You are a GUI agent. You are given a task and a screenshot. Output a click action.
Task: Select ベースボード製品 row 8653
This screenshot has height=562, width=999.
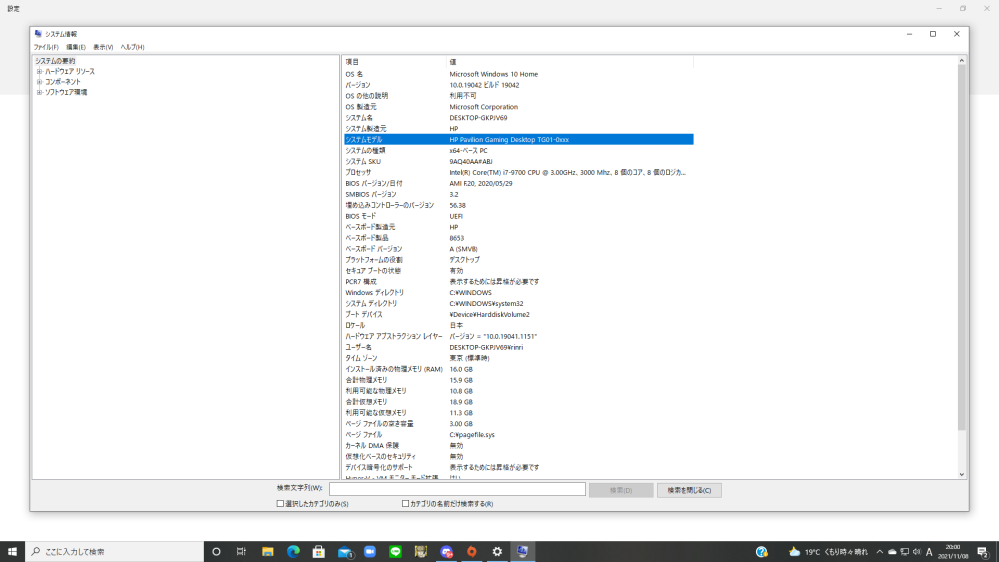tap(518, 238)
